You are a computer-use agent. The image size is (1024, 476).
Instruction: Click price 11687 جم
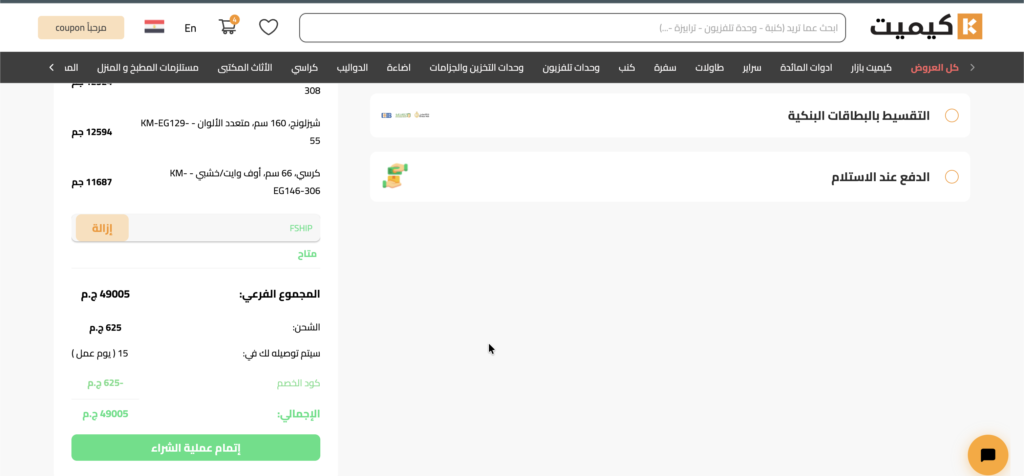tap(92, 182)
